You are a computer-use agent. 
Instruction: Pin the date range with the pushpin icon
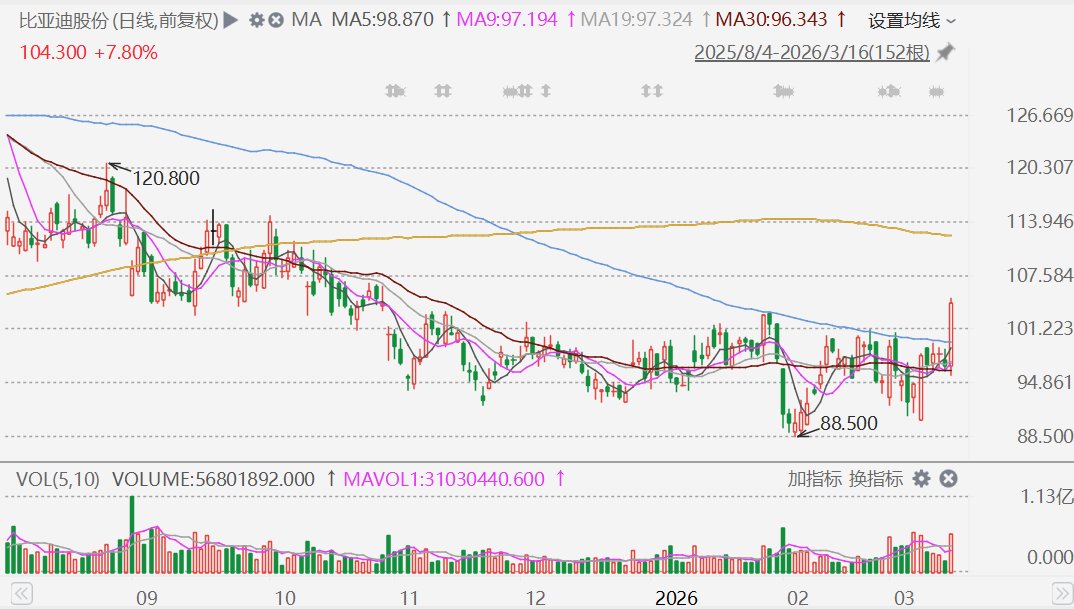pos(945,53)
